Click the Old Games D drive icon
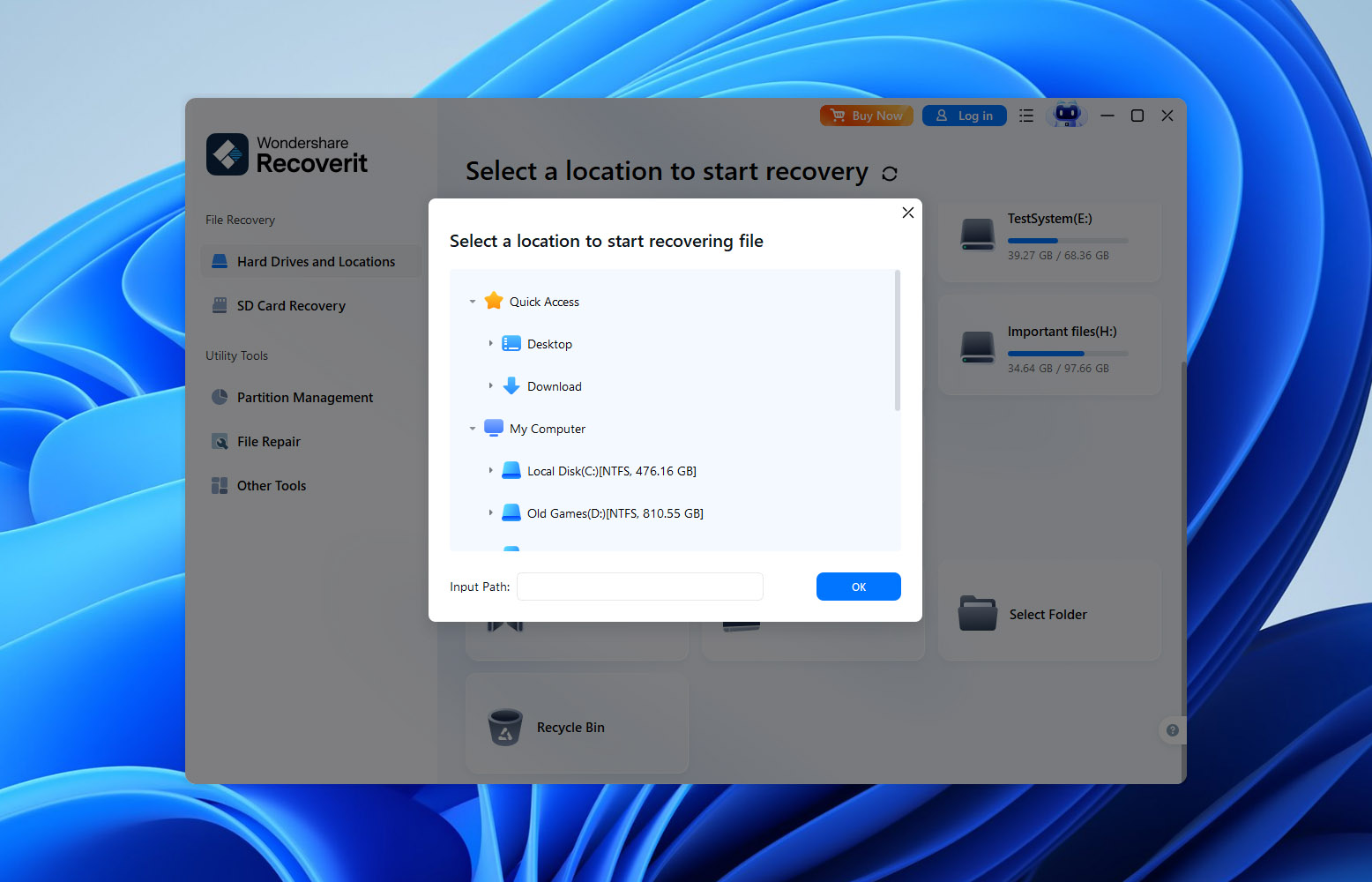Screen dimensions: 1372x882 click(511, 512)
